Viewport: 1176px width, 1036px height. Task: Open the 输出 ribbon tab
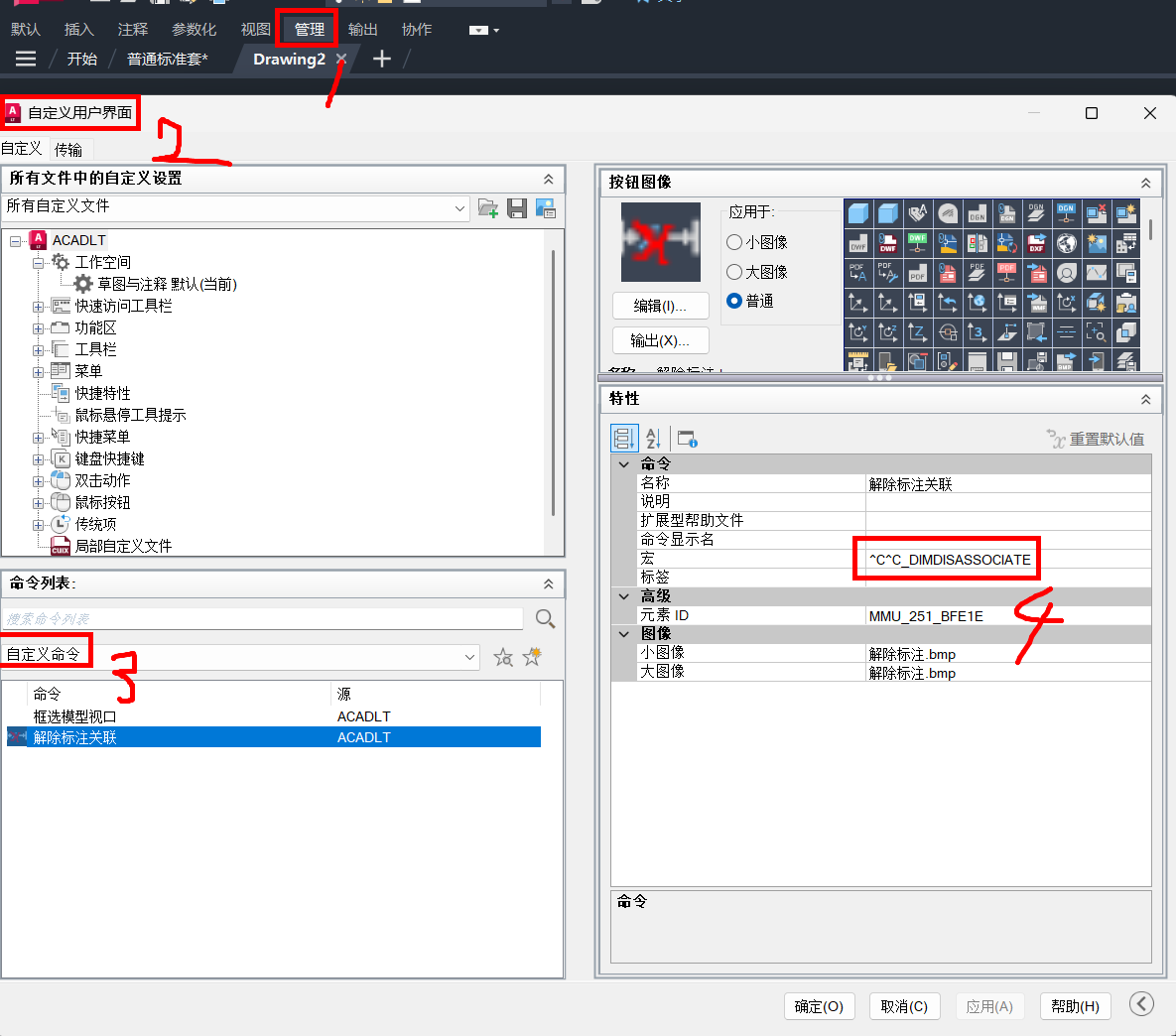coord(363,29)
